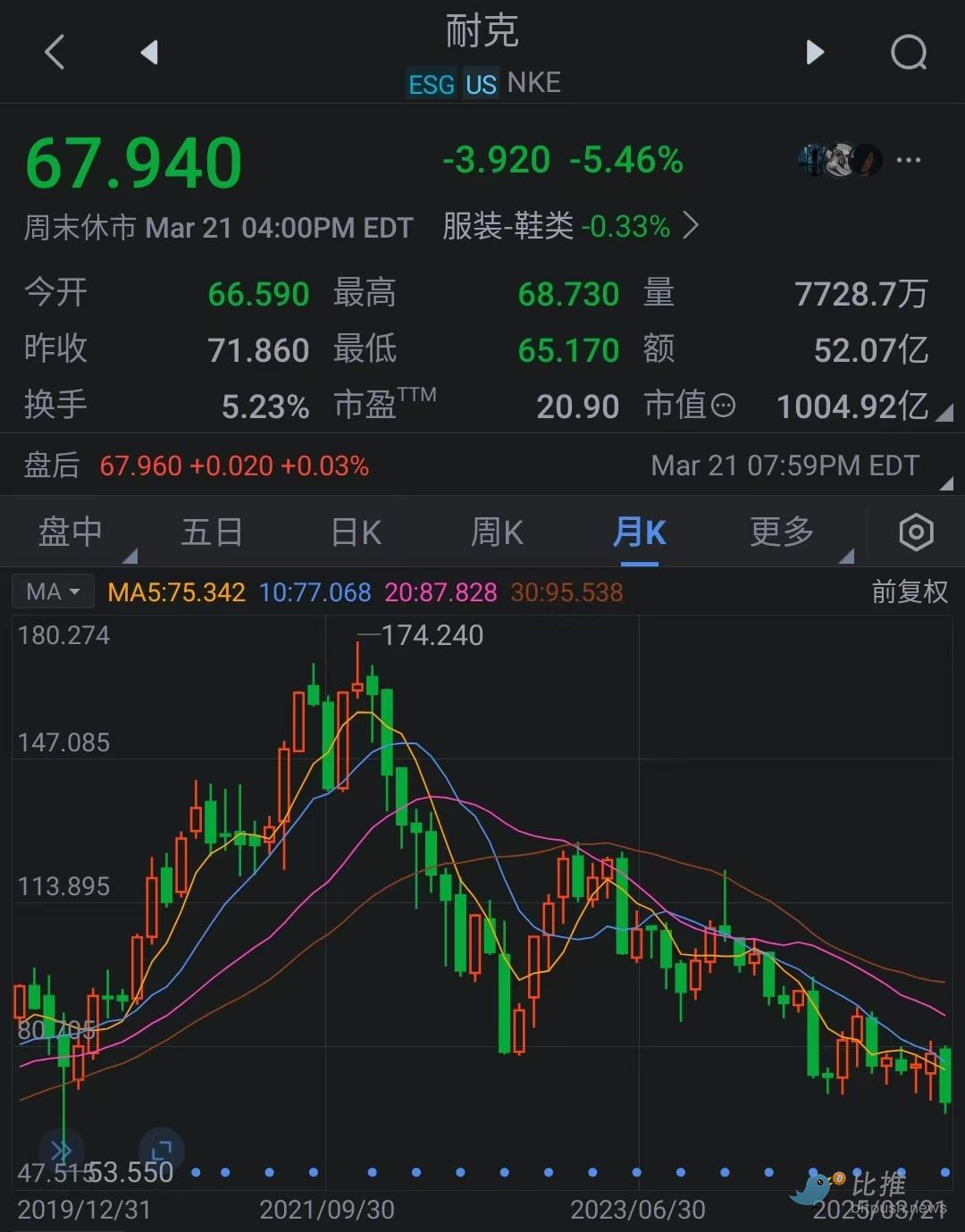Open the search magnifier icon

coord(908,52)
